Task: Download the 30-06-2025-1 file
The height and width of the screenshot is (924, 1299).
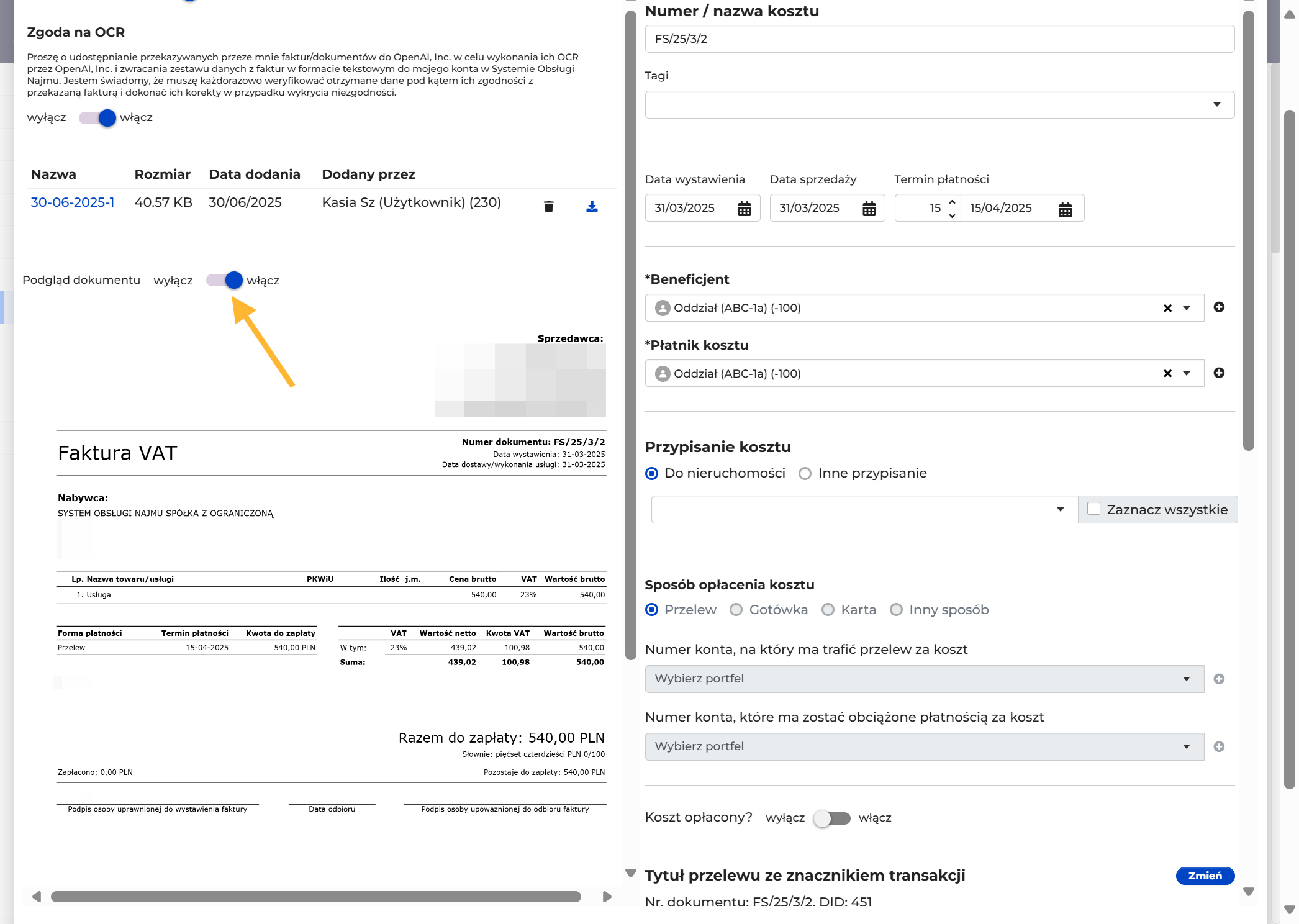Action: pyautogui.click(x=592, y=206)
